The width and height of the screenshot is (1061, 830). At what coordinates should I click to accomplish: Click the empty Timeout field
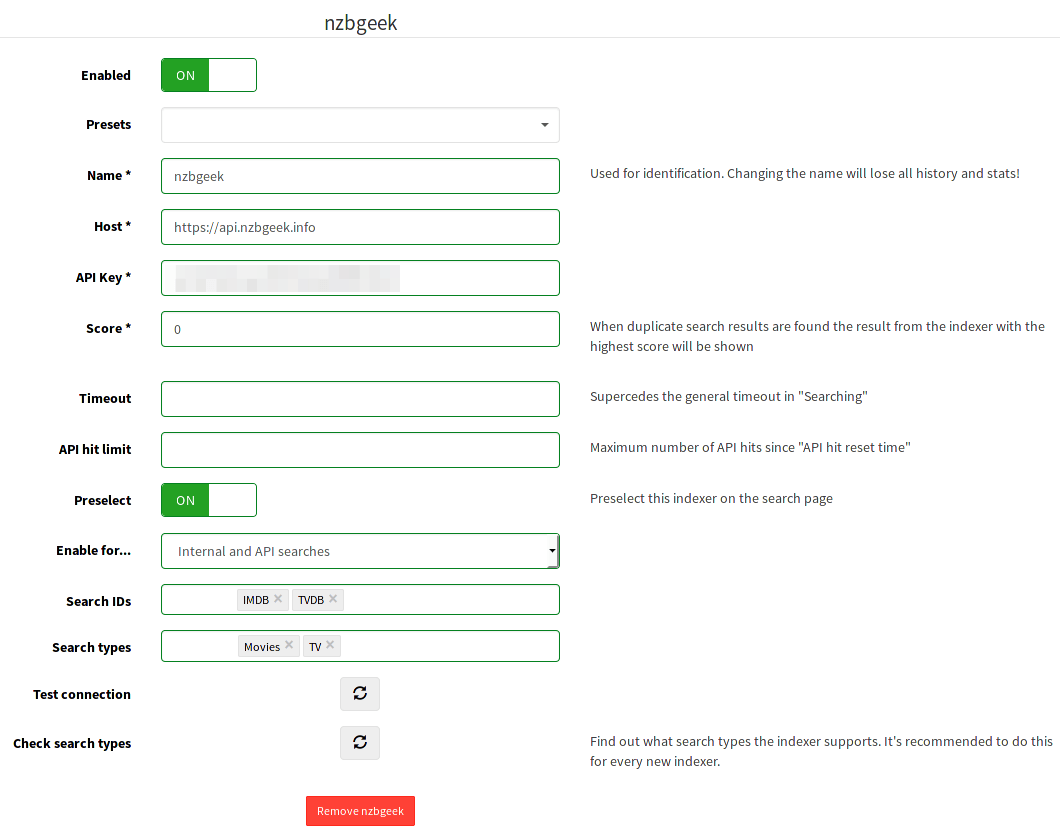pyautogui.click(x=360, y=399)
